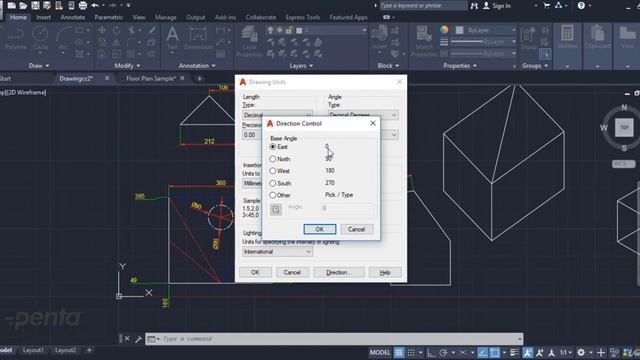Click the MODEL status bar button
This screenshot has width=640, height=360.
[380, 353]
